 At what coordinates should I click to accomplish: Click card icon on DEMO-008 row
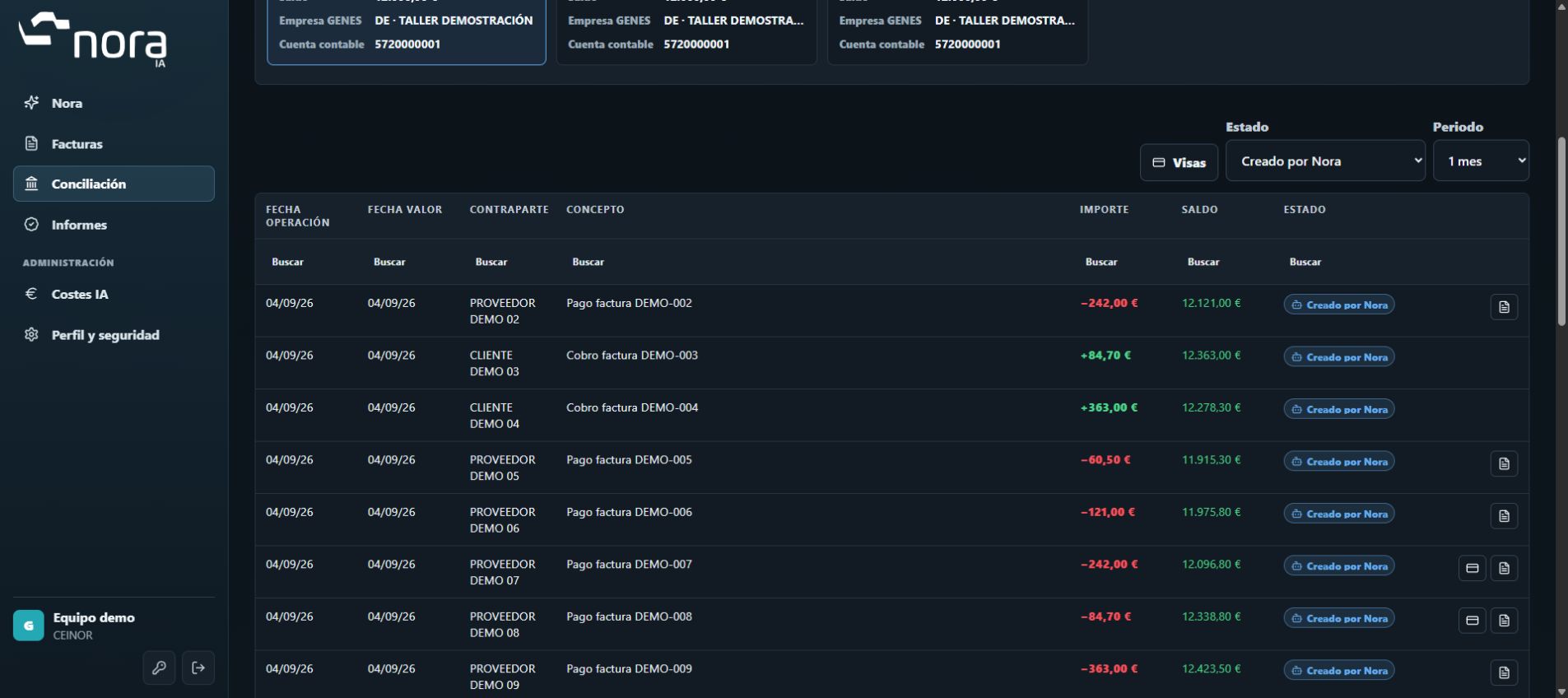(1472, 621)
